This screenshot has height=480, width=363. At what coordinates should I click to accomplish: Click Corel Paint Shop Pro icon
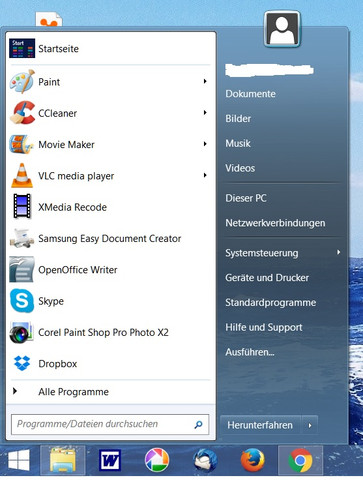pos(22,332)
